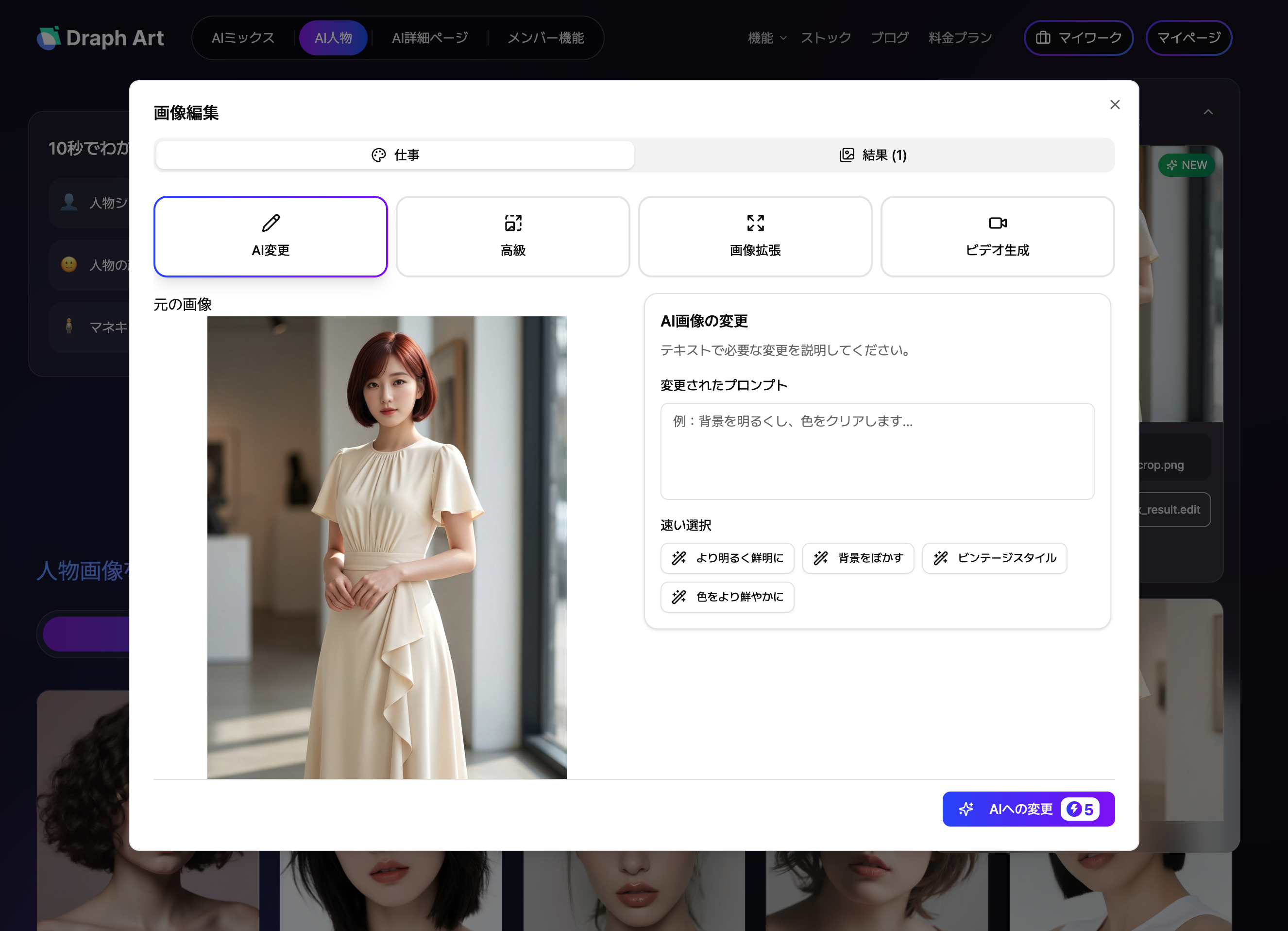
Task: Open the AI詳細ページ tab
Action: 430,38
